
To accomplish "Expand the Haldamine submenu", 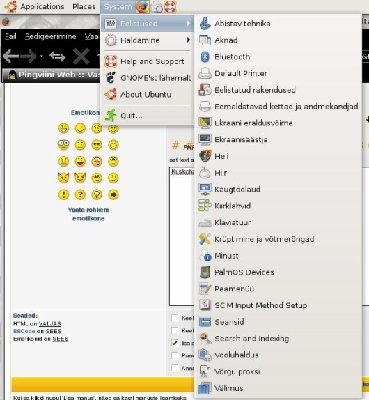I will 147,40.
